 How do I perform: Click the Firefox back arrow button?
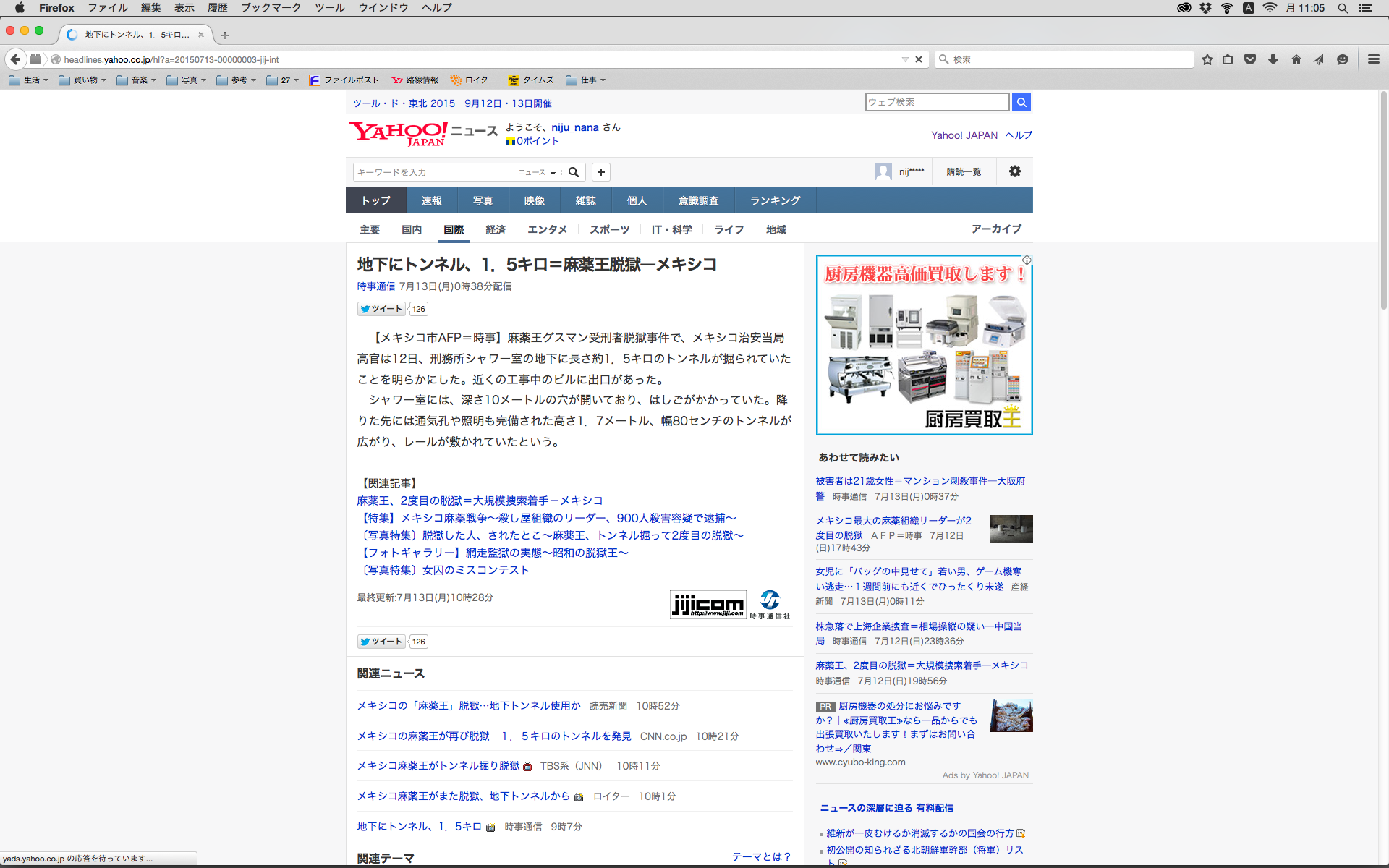coord(15,59)
